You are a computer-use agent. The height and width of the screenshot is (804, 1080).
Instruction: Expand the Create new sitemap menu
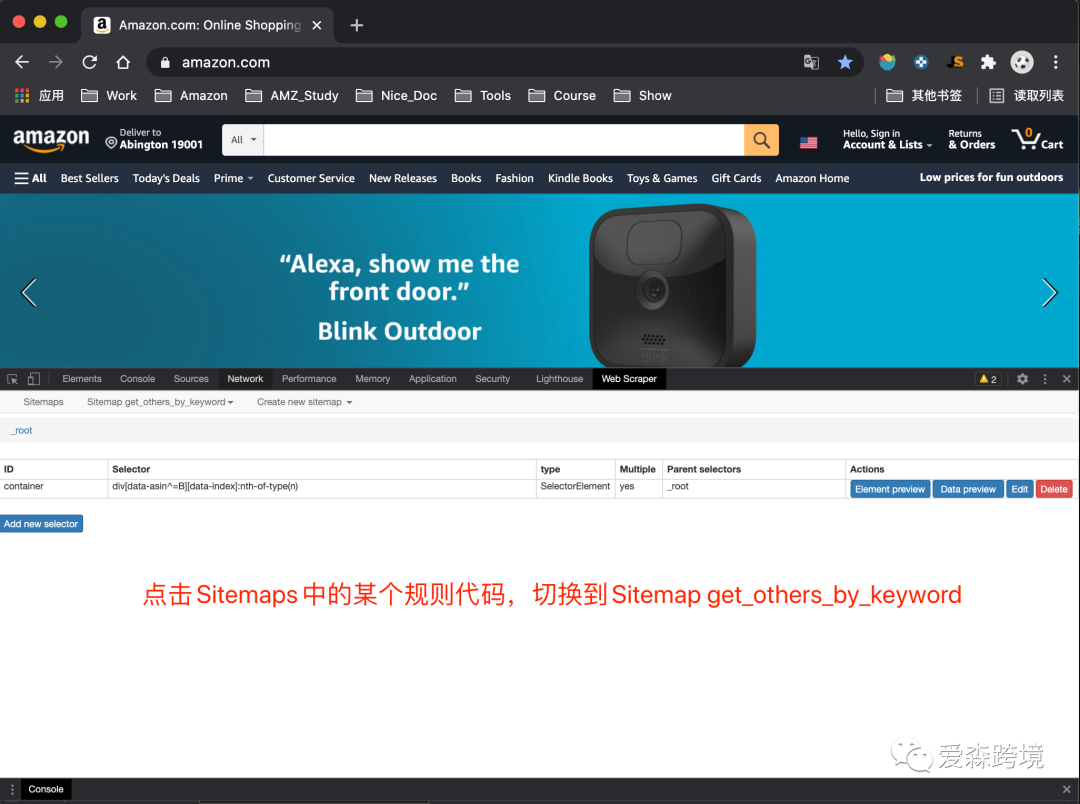[x=304, y=401]
